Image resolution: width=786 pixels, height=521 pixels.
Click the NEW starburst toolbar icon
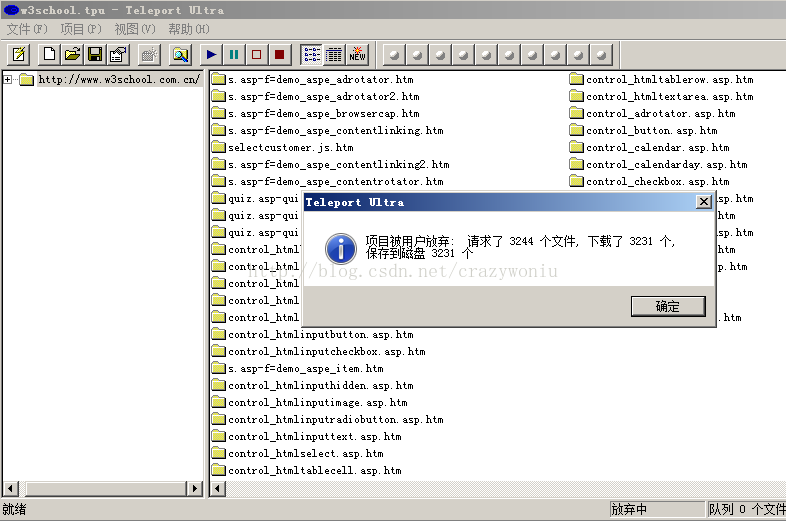pyautogui.click(x=357, y=54)
